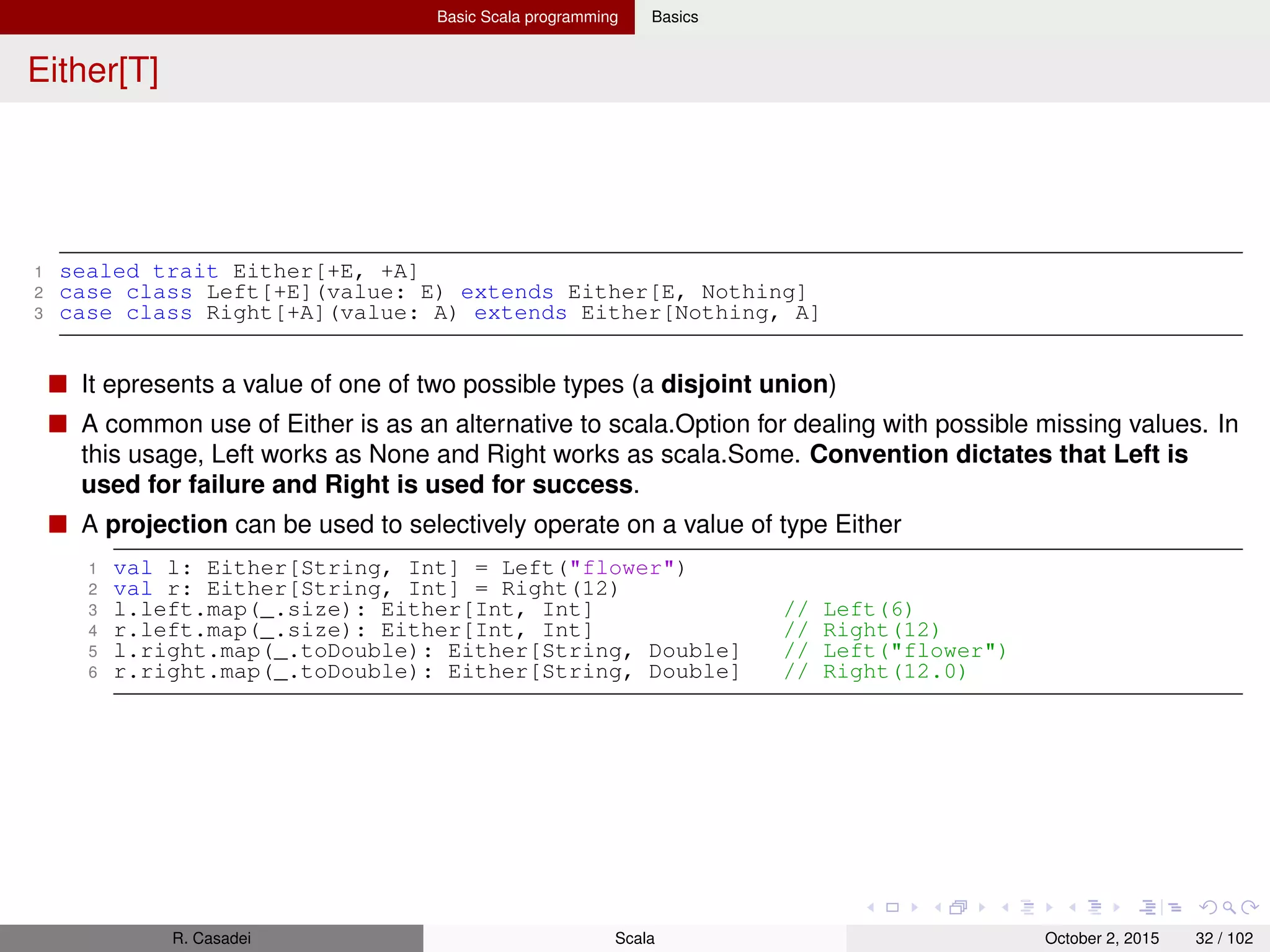1270x952 pixels.
Task: Click the bold word projection
Action: point(166,525)
